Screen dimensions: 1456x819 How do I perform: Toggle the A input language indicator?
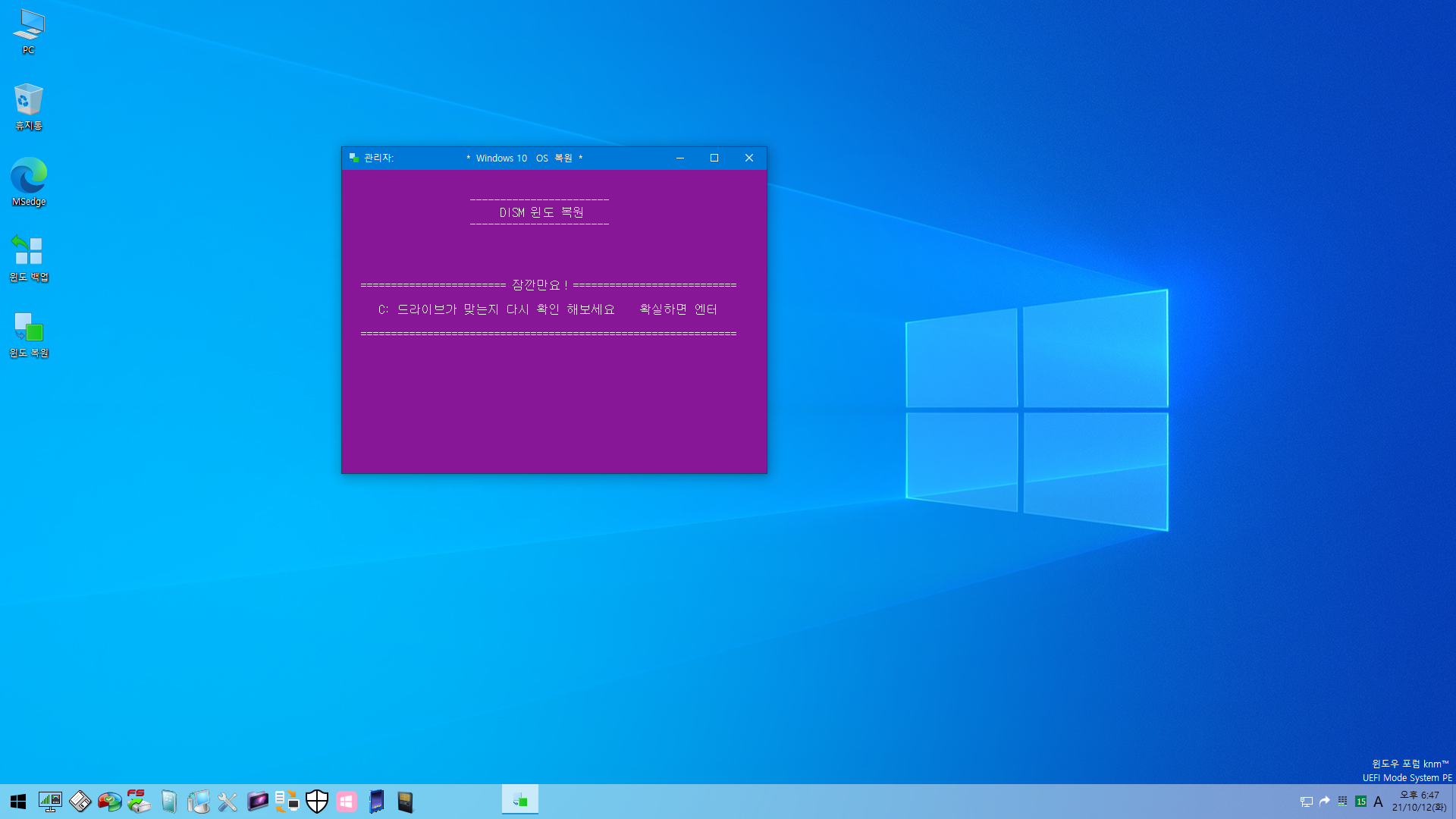1378,802
